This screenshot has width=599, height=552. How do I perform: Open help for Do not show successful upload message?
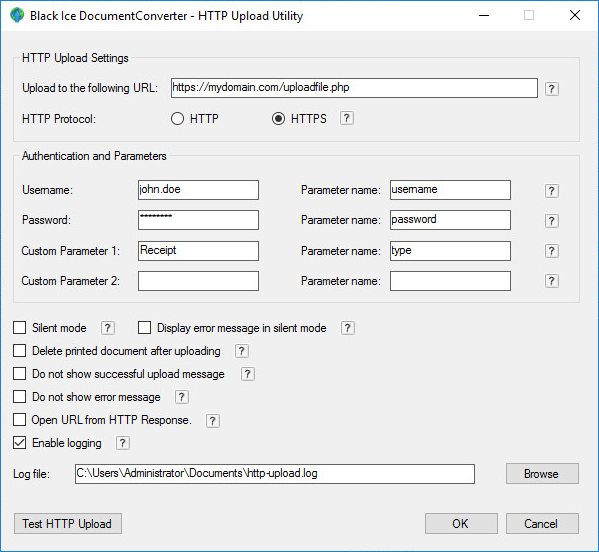click(248, 374)
